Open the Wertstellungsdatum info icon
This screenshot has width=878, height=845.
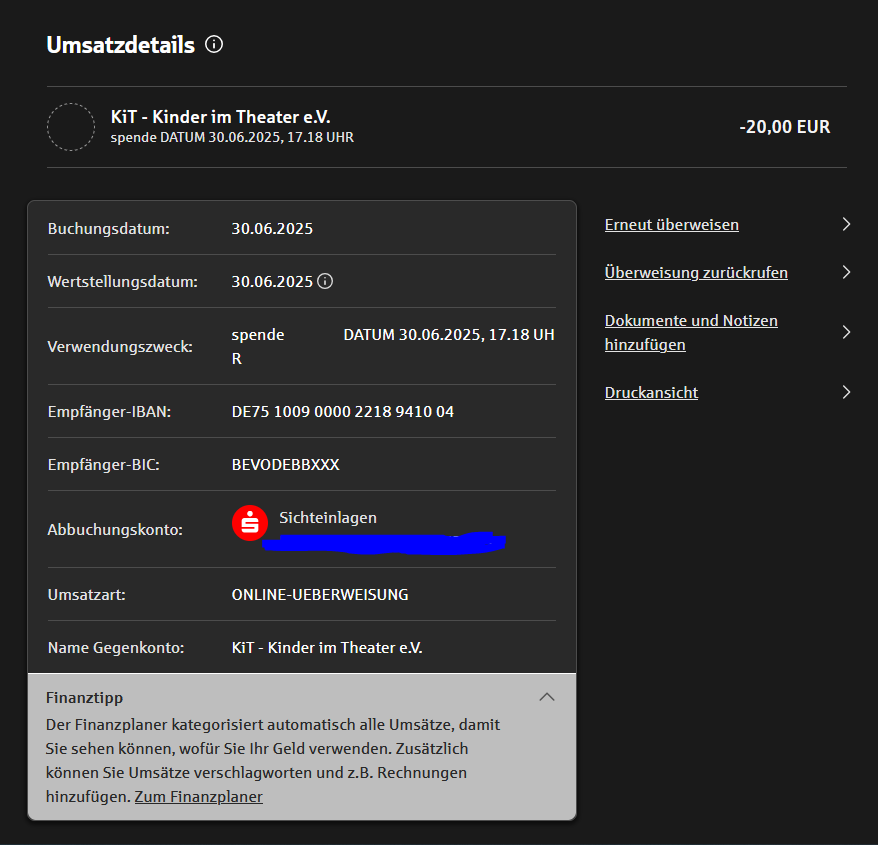[x=325, y=281]
